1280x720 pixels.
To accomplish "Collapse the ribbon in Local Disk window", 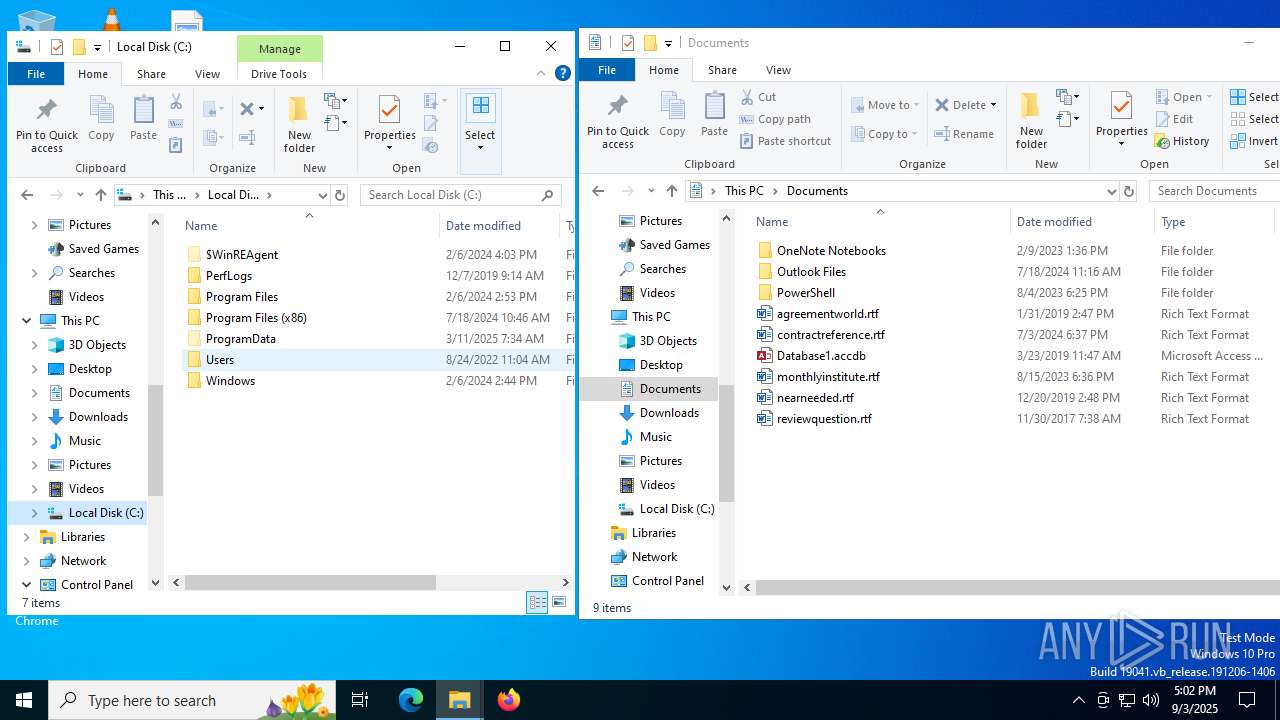I will (541, 73).
